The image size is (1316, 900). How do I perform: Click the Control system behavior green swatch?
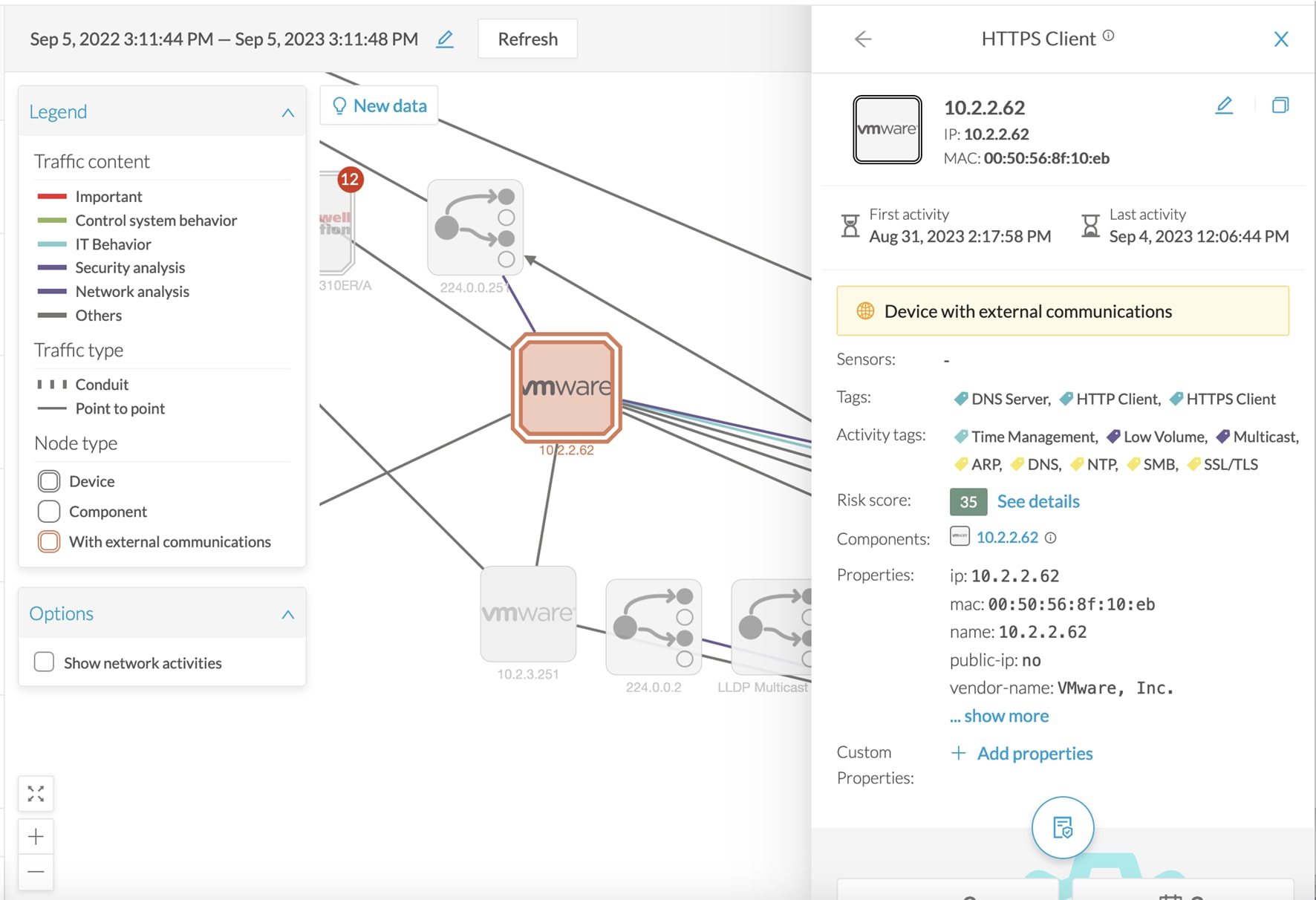[52, 221]
